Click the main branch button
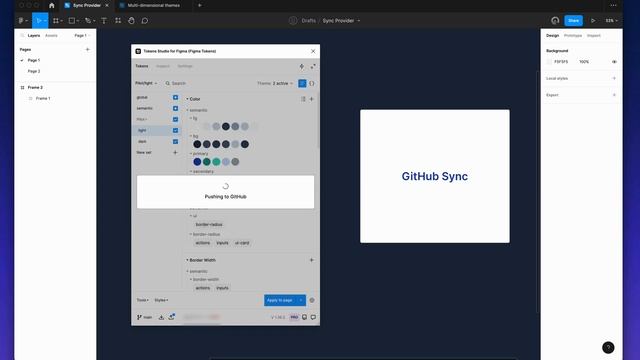 [144, 317]
